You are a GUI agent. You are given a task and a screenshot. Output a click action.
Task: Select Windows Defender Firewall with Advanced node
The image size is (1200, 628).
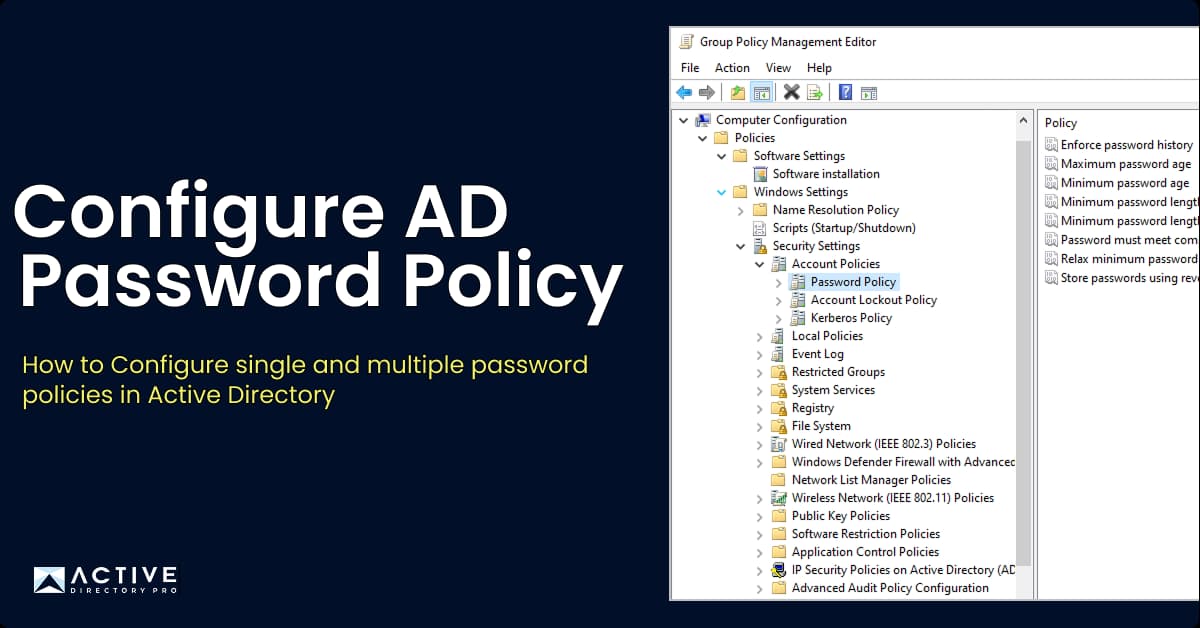(x=903, y=462)
